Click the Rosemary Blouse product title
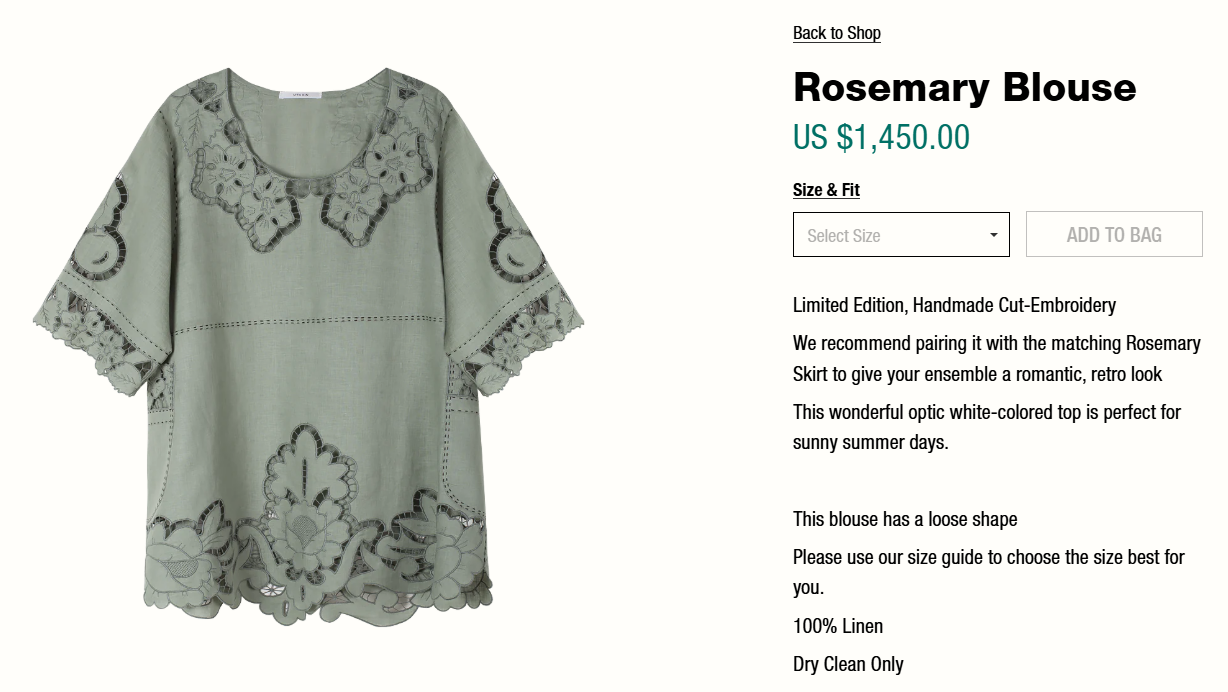 click(964, 88)
